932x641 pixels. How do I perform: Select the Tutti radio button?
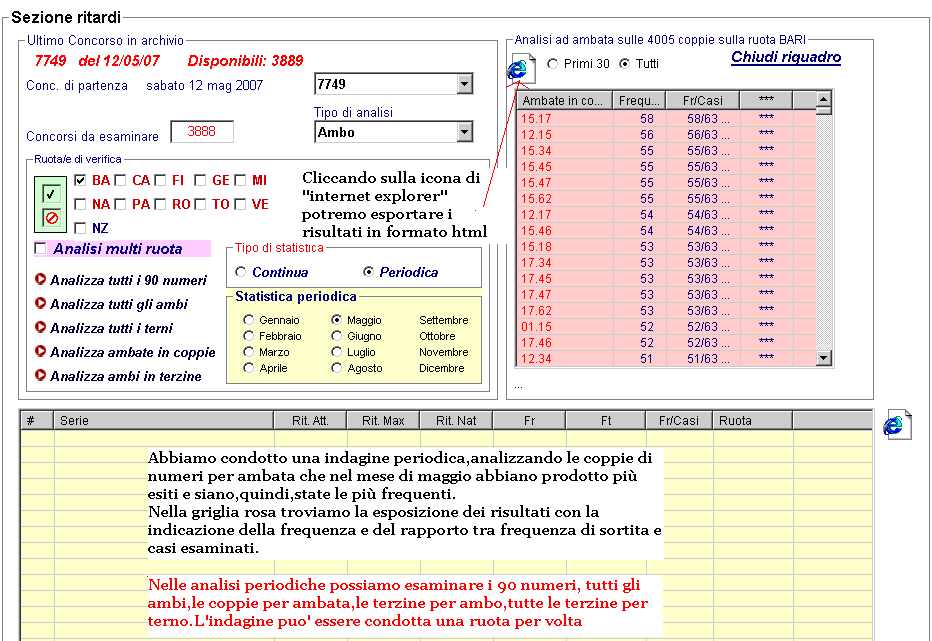[624, 63]
